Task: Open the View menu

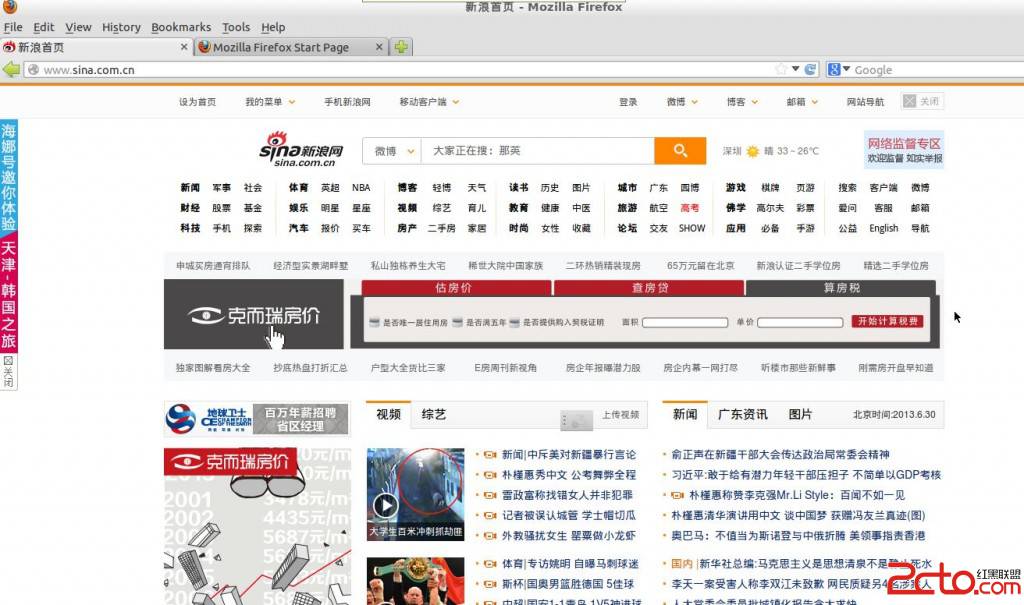Action: tap(78, 27)
